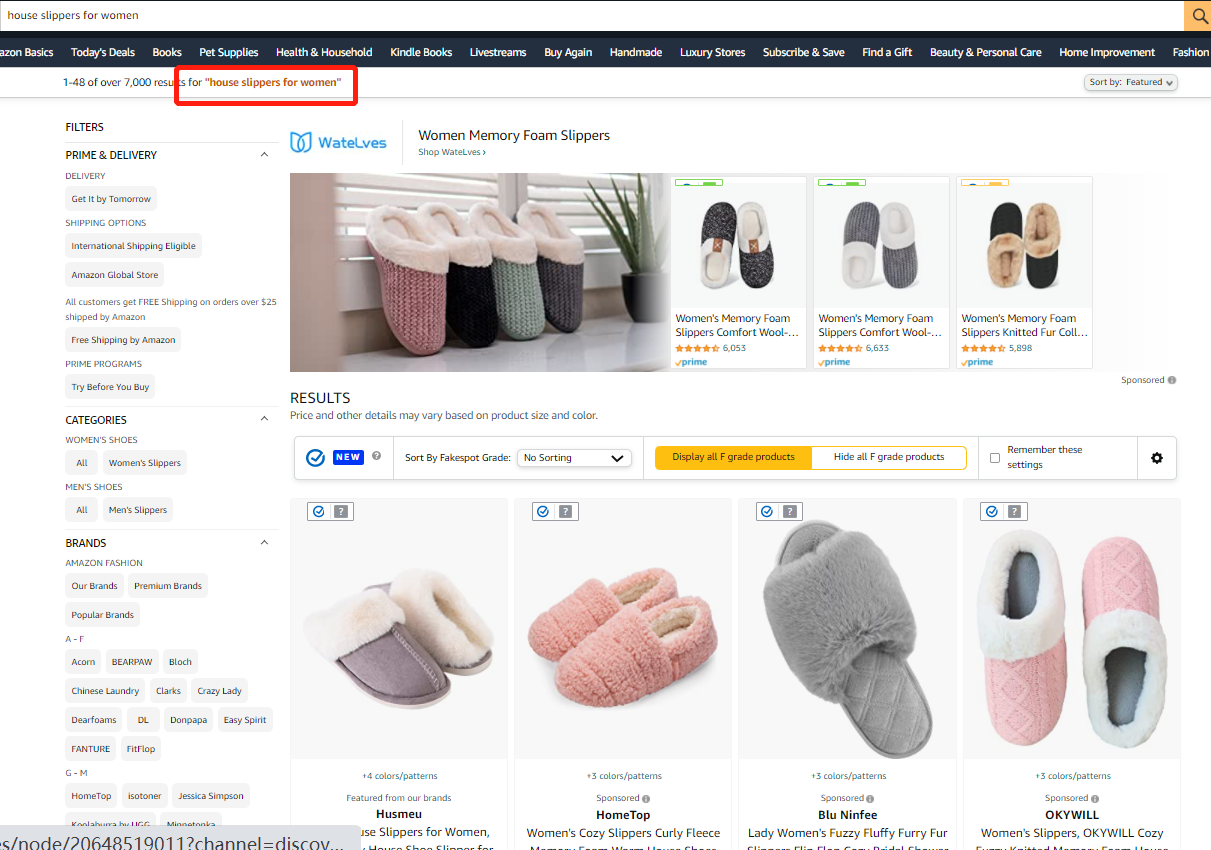Show the +3 colors/patterns for OKYWILL slippers
The image size is (1211, 850).
[1072, 776]
